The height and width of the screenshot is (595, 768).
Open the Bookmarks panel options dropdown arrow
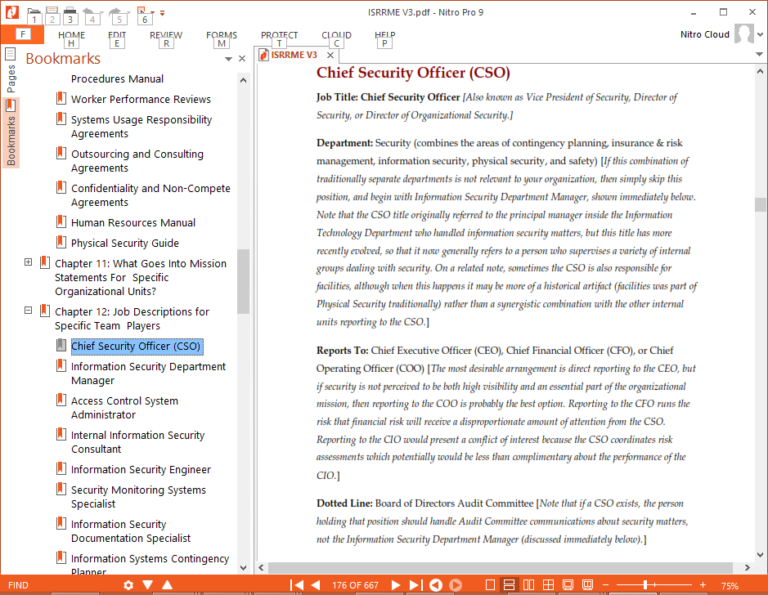(228, 59)
